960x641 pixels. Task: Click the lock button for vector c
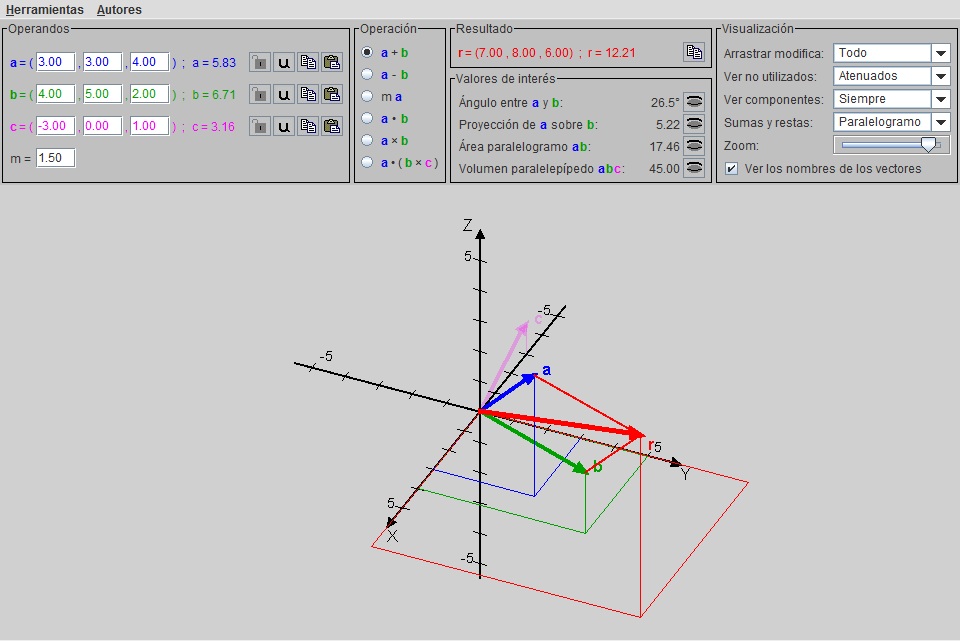(259, 127)
